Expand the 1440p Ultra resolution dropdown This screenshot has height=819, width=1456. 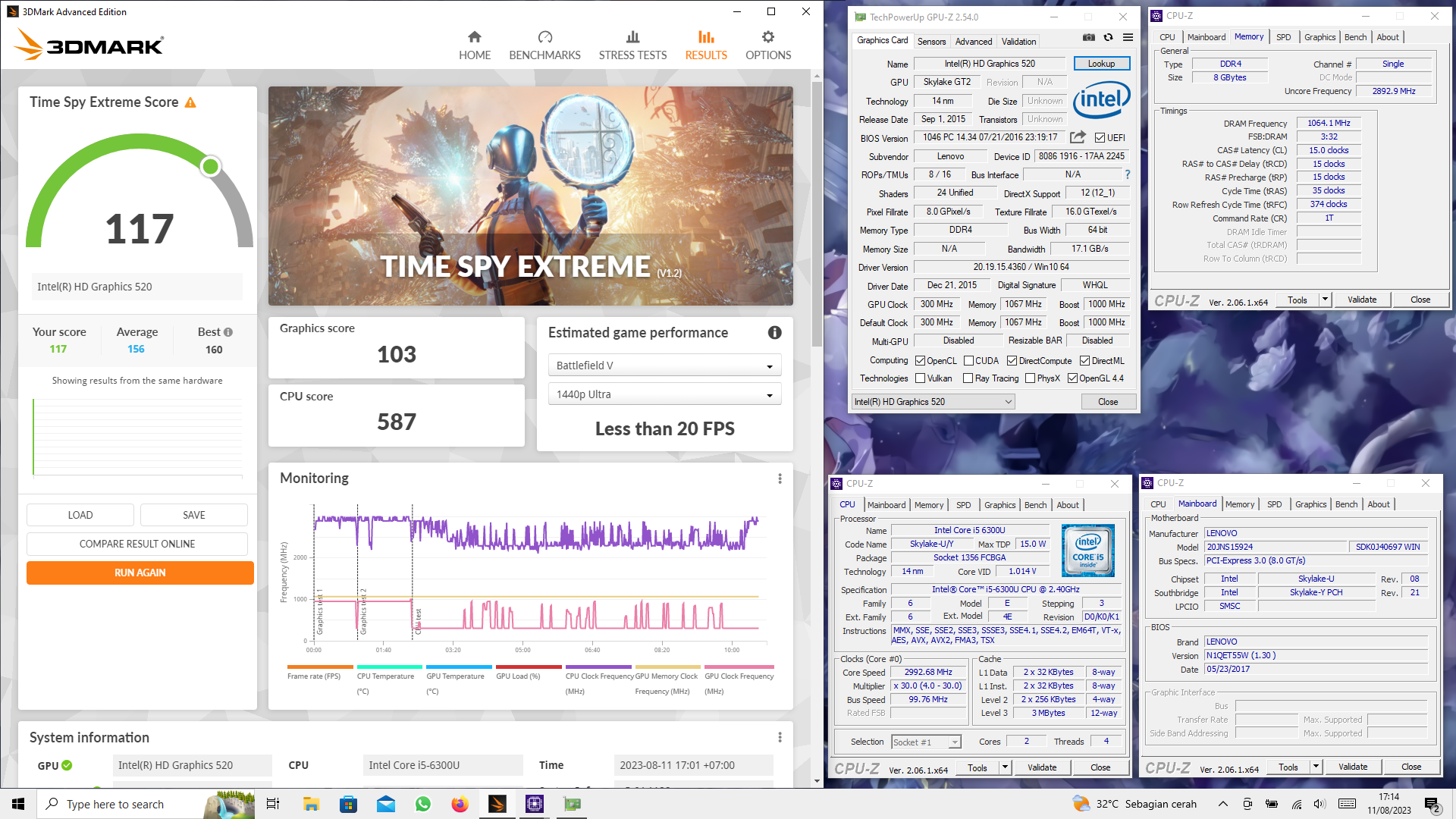coord(664,394)
